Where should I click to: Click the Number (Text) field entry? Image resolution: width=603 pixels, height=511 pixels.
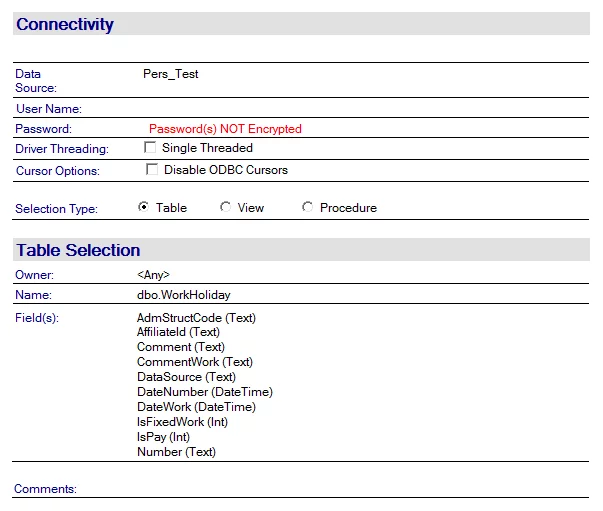176,452
